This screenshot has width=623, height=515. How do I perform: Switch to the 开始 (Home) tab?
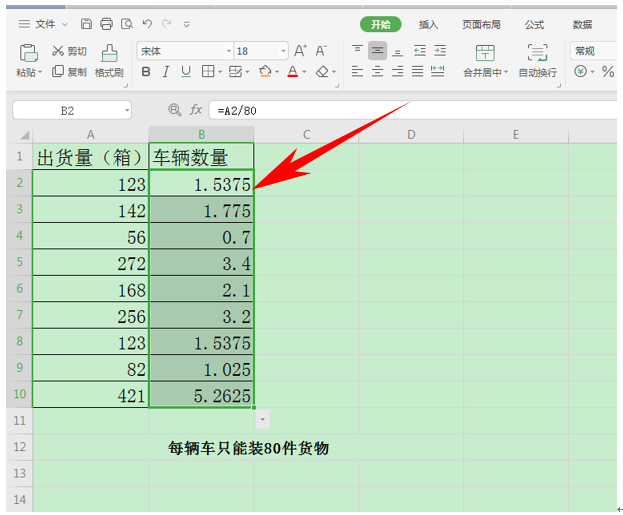380,24
